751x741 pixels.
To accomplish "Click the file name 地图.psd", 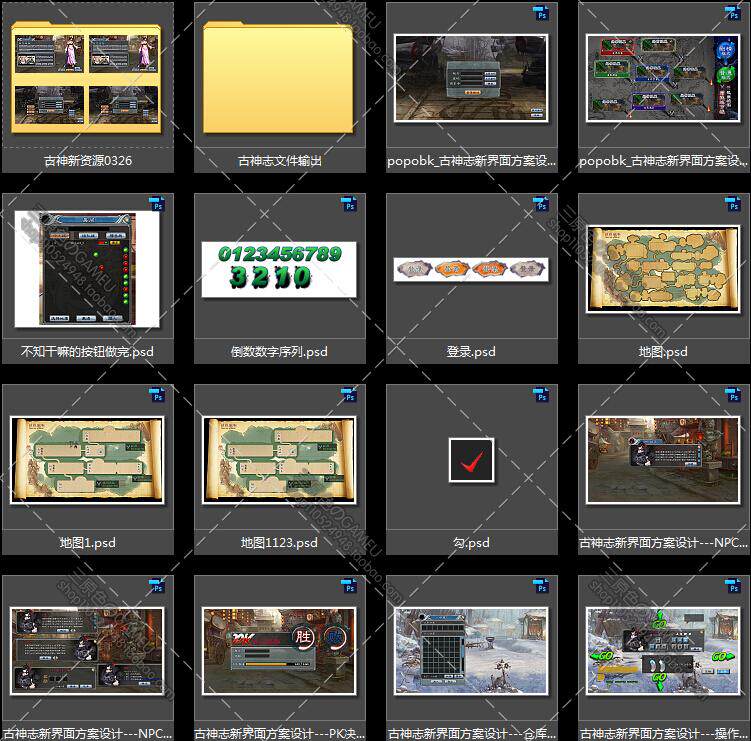I will pyautogui.click(x=663, y=352).
